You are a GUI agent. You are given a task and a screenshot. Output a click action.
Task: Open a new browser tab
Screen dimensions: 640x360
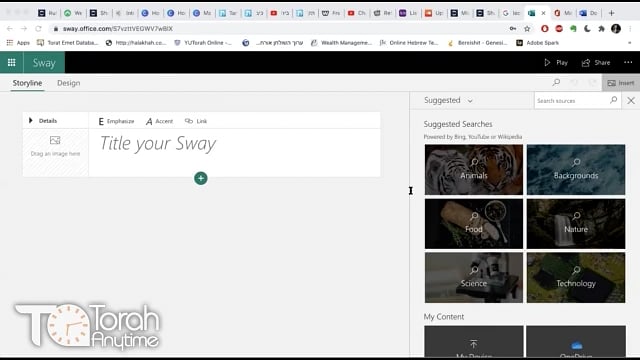(611, 13)
